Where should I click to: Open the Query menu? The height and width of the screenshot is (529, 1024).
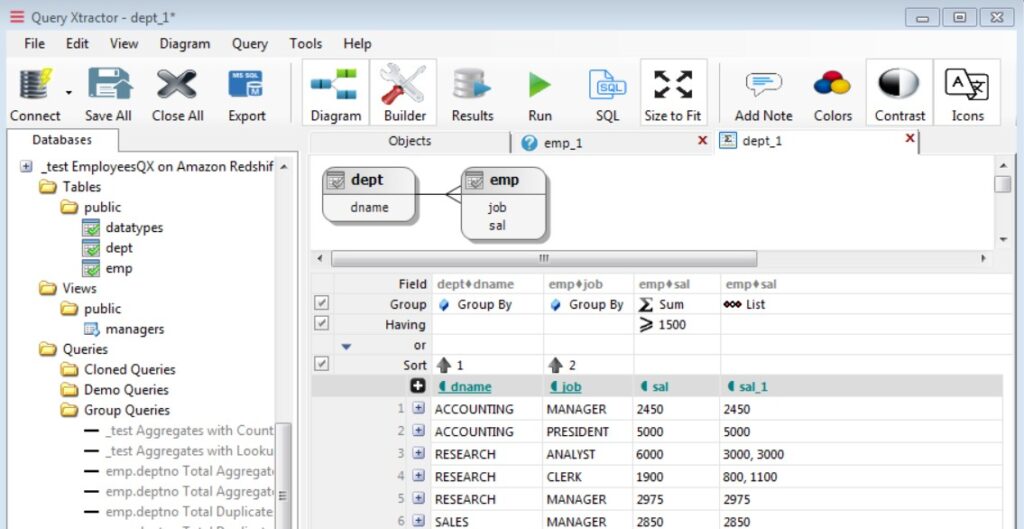coord(249,44)
